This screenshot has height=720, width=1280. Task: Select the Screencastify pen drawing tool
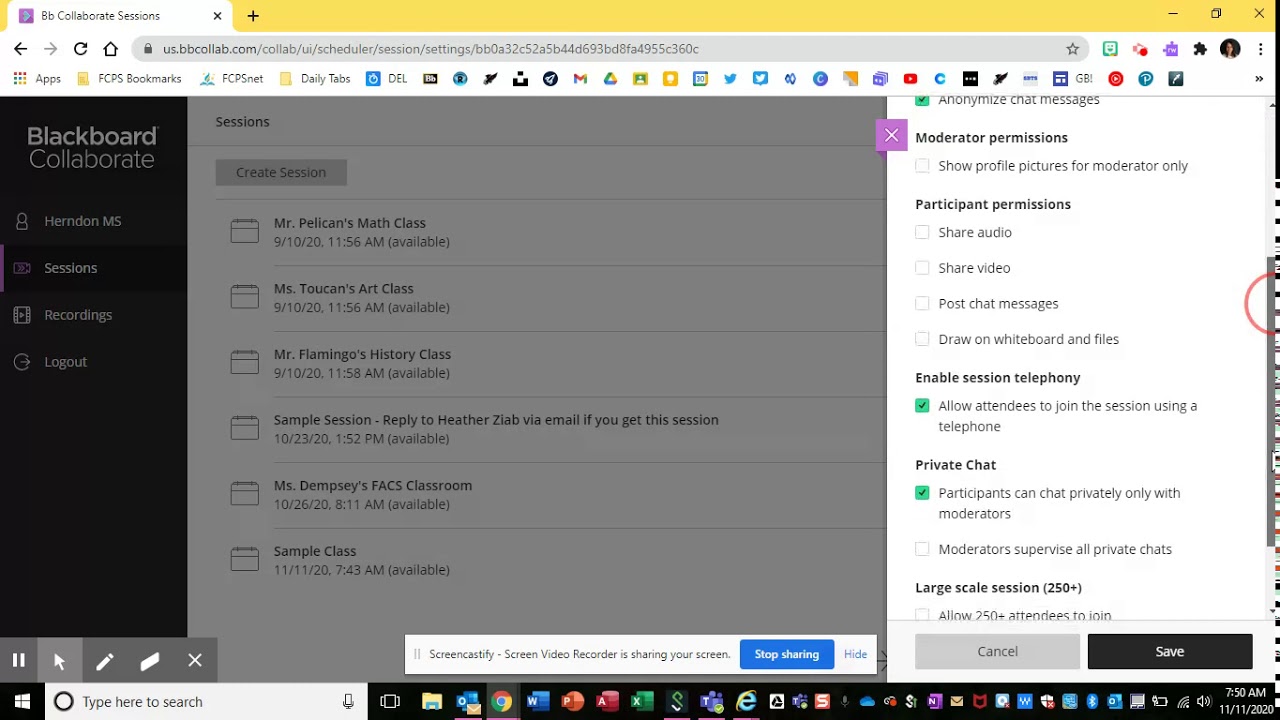(x=104, y=660)
